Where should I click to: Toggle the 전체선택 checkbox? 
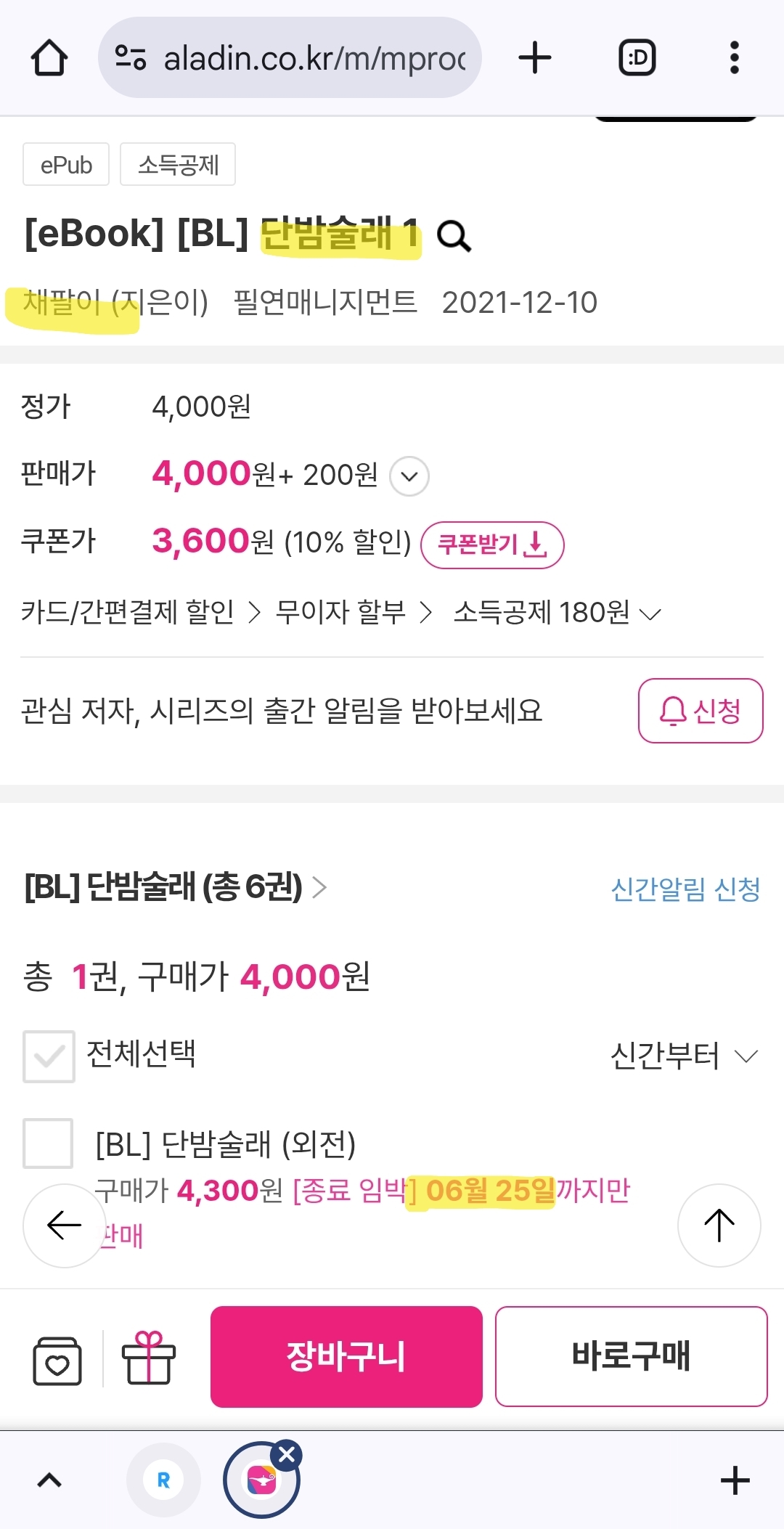tap(49, 1056)
